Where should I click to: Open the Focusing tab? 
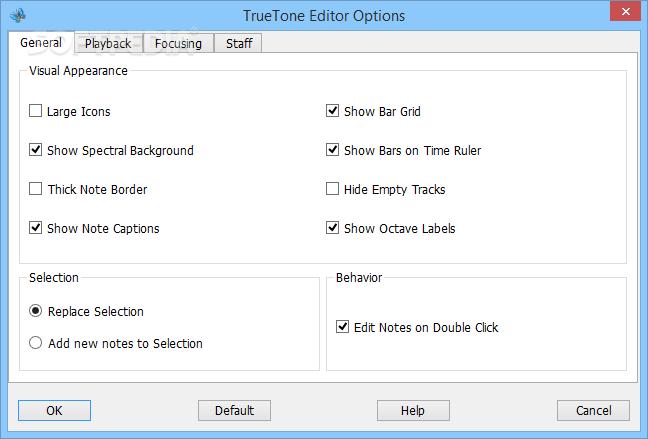pos(178,43)
